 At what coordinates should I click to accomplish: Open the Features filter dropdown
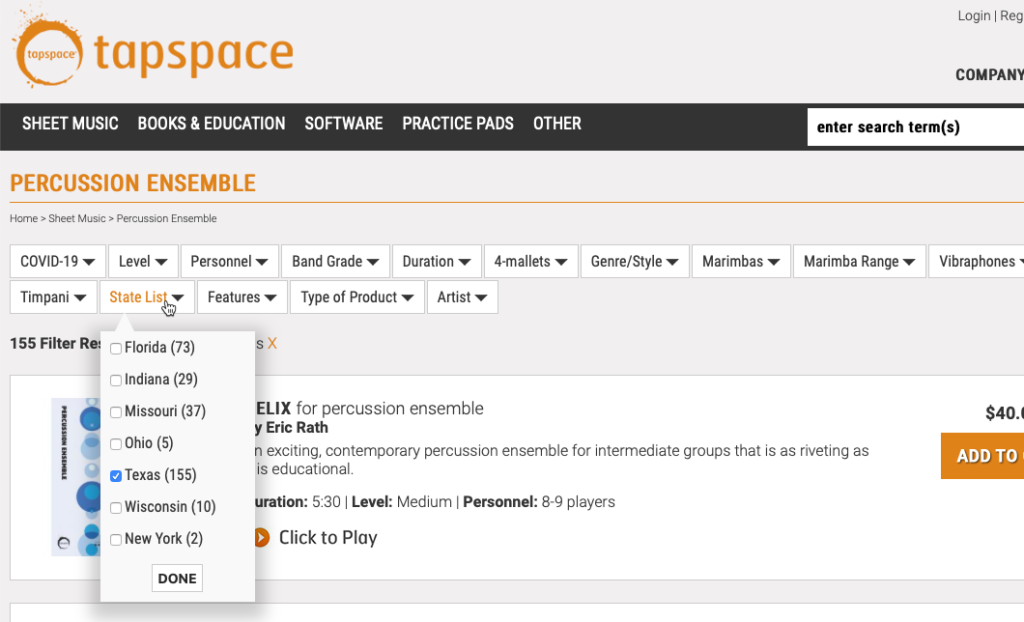[242, 297]
